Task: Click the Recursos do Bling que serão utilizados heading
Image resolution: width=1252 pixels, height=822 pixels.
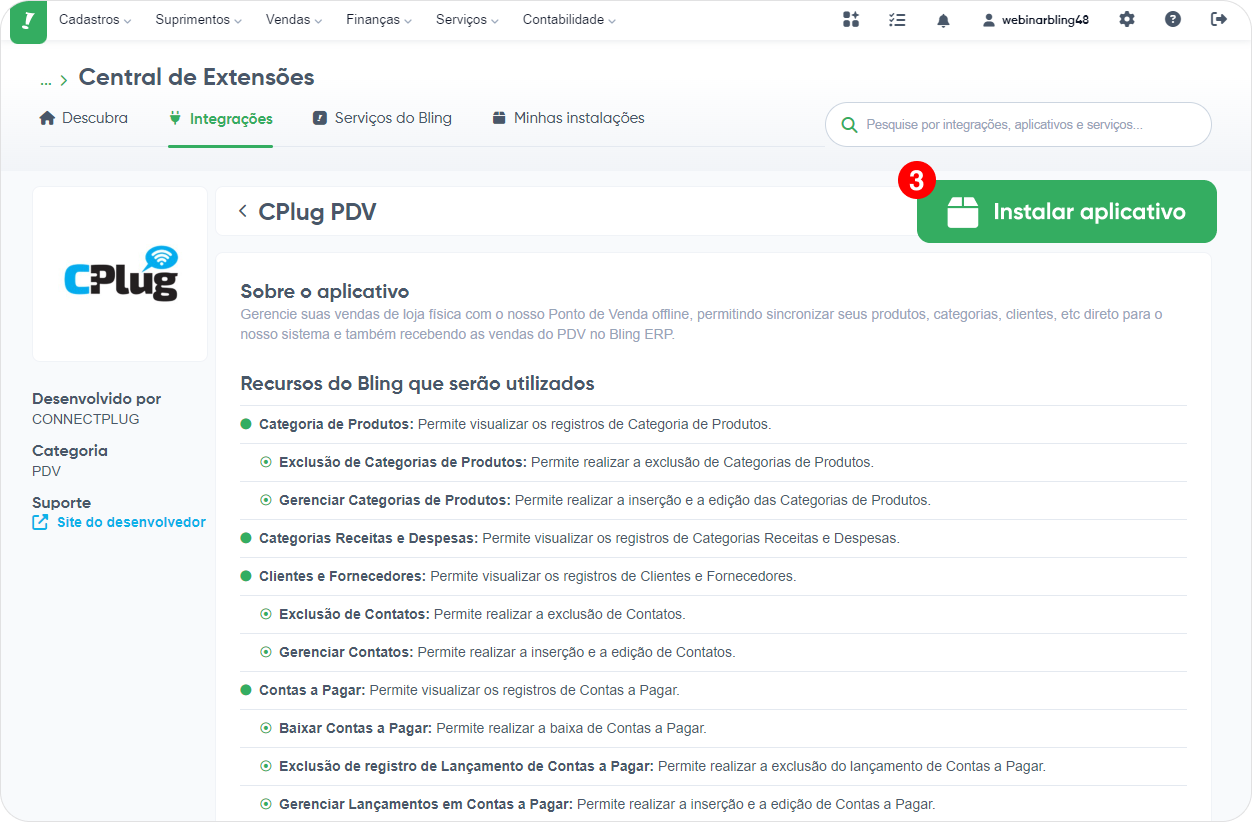Action: click(x=417, y=384)
